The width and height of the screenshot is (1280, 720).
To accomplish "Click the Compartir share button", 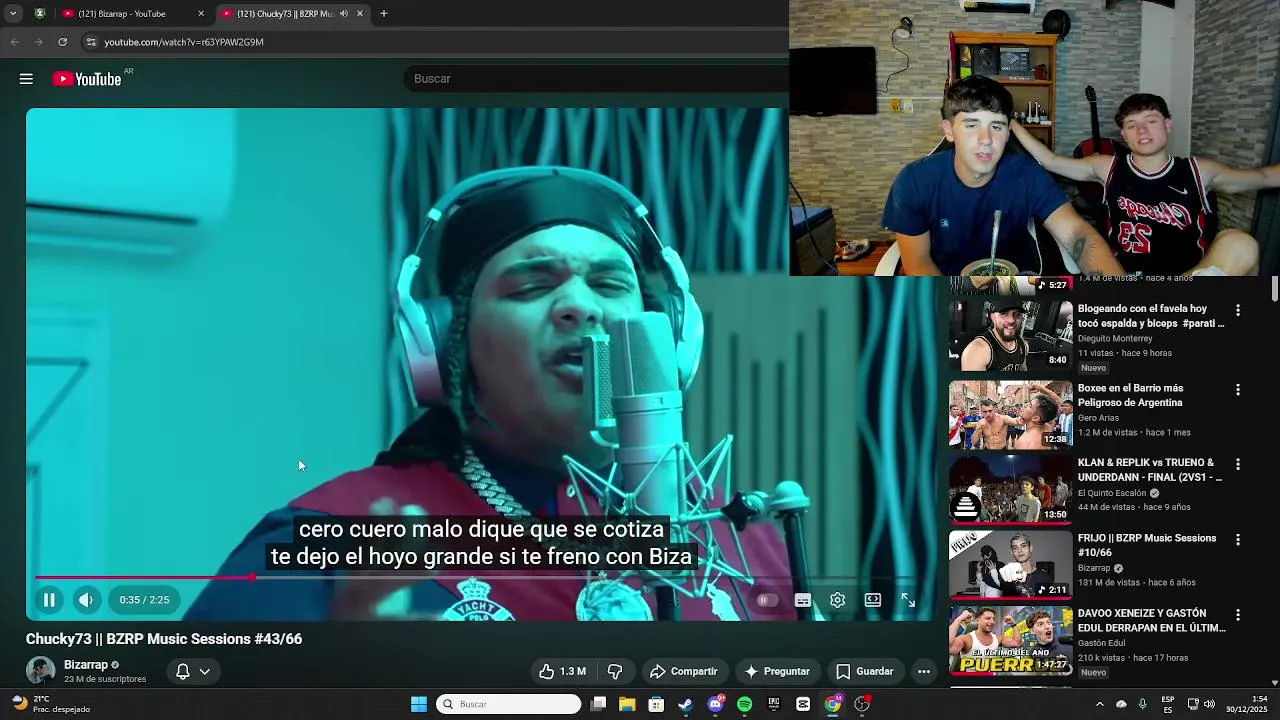I will pos(683,671).
